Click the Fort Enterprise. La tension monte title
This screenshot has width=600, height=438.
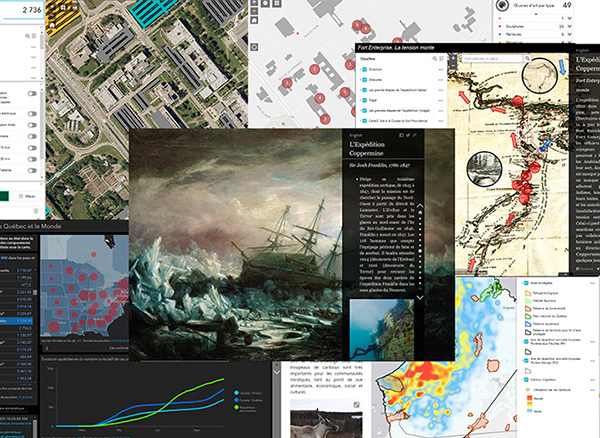[395, 48]
